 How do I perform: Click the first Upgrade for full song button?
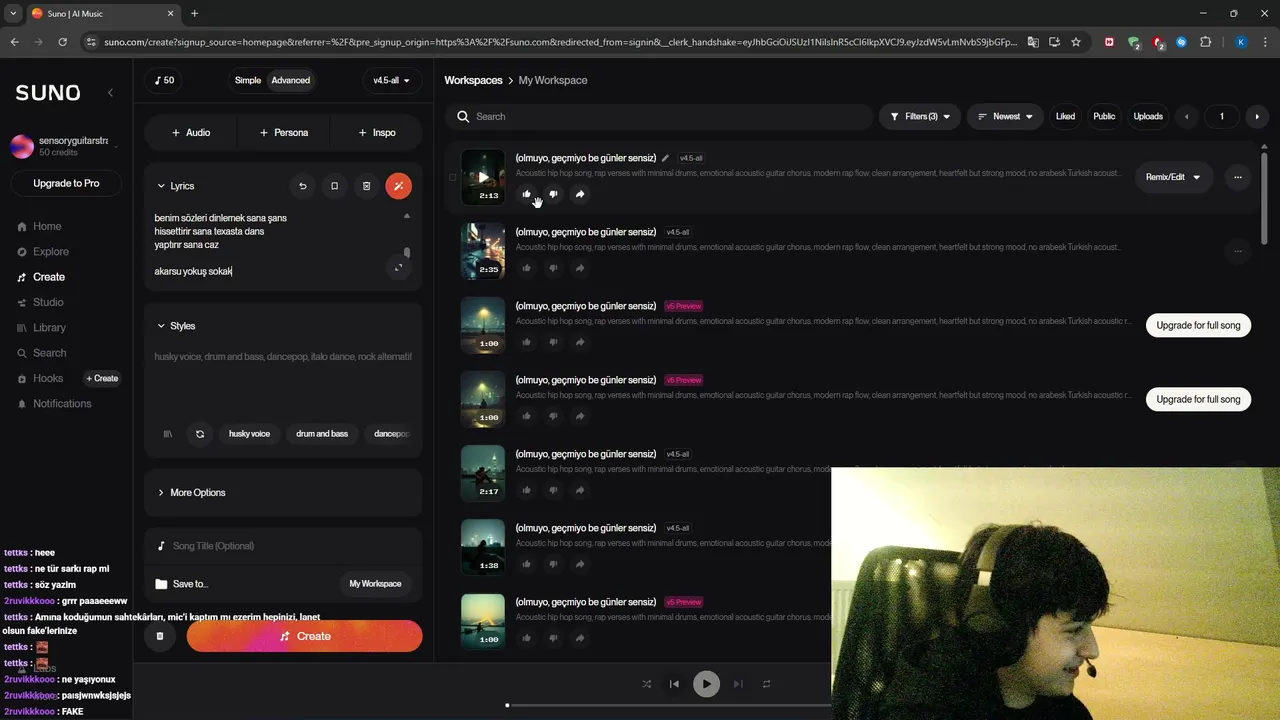pos(1198,325)
